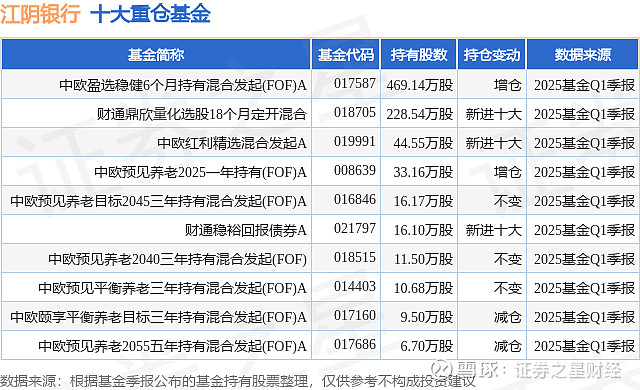This screenshot has height=390, width=640.
Task: Click the 持有股数 column header
Action: [x=419, y=54]
